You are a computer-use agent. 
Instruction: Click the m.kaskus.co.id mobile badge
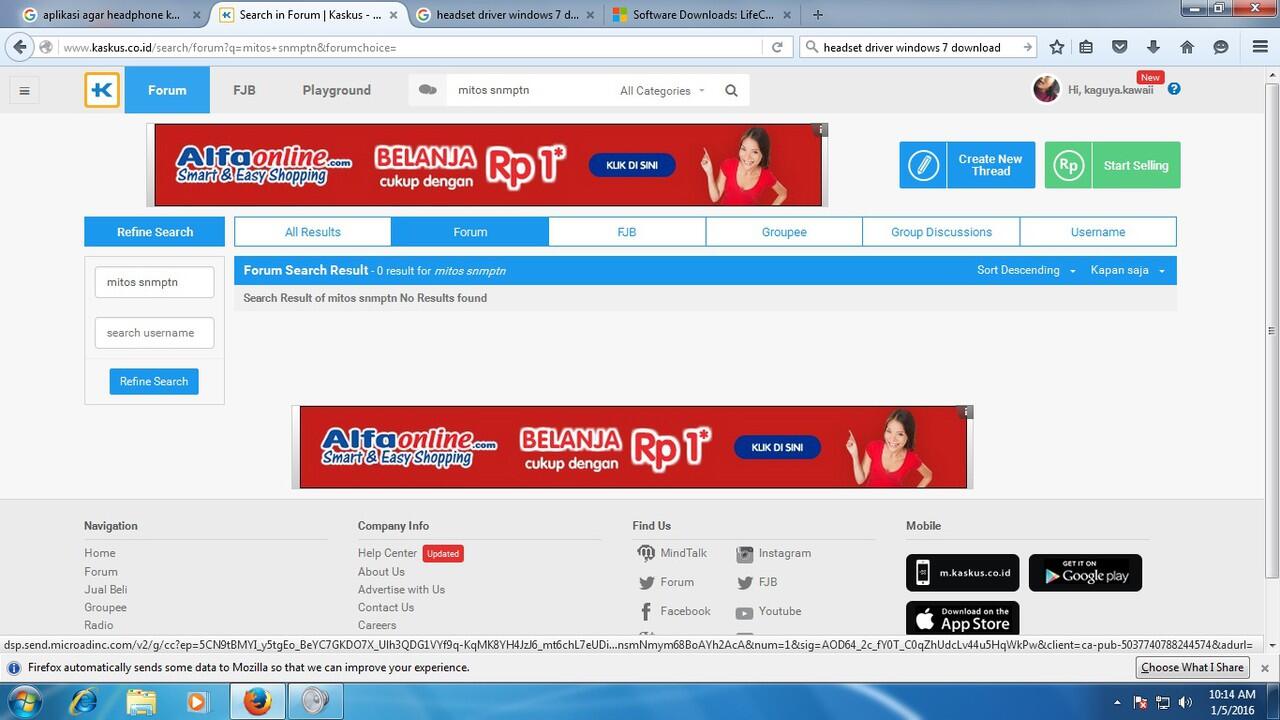point(963,573)
